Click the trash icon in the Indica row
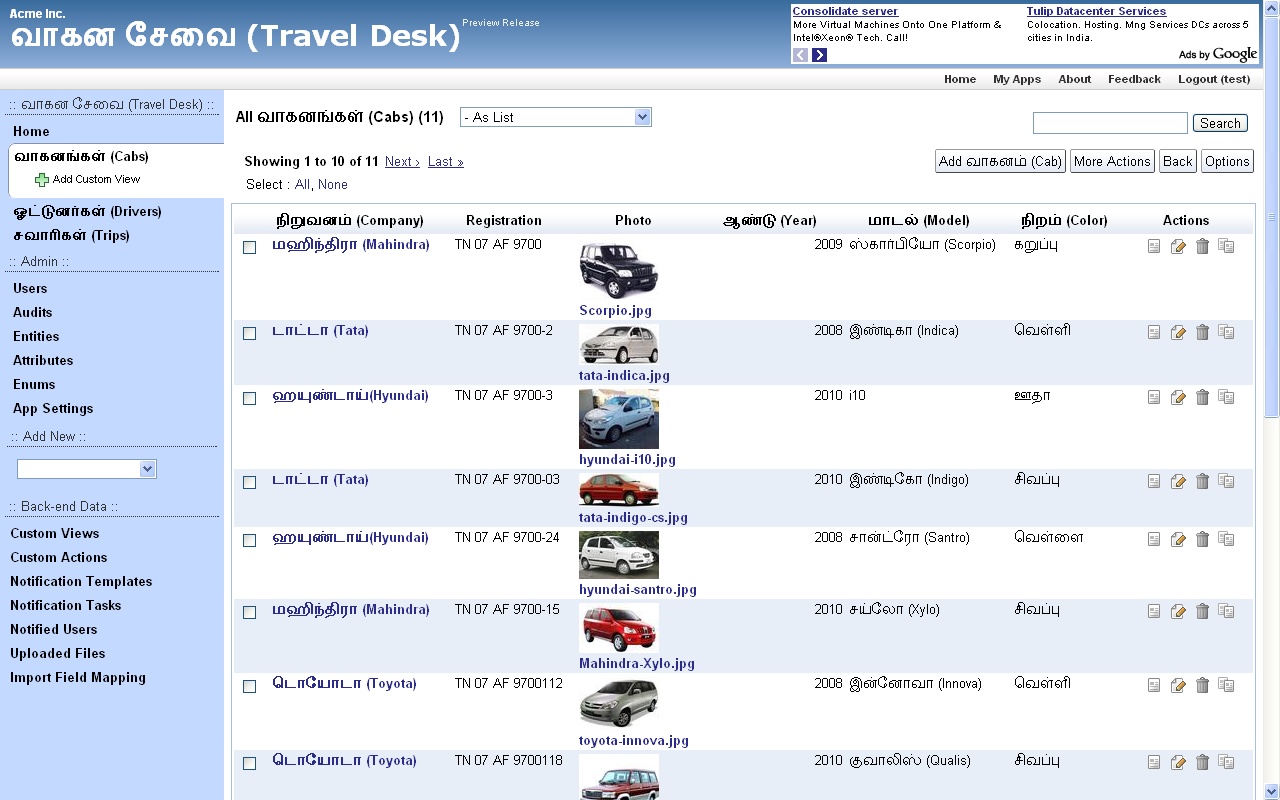Screen dimensions: 1280x800 coord(1202,332)
